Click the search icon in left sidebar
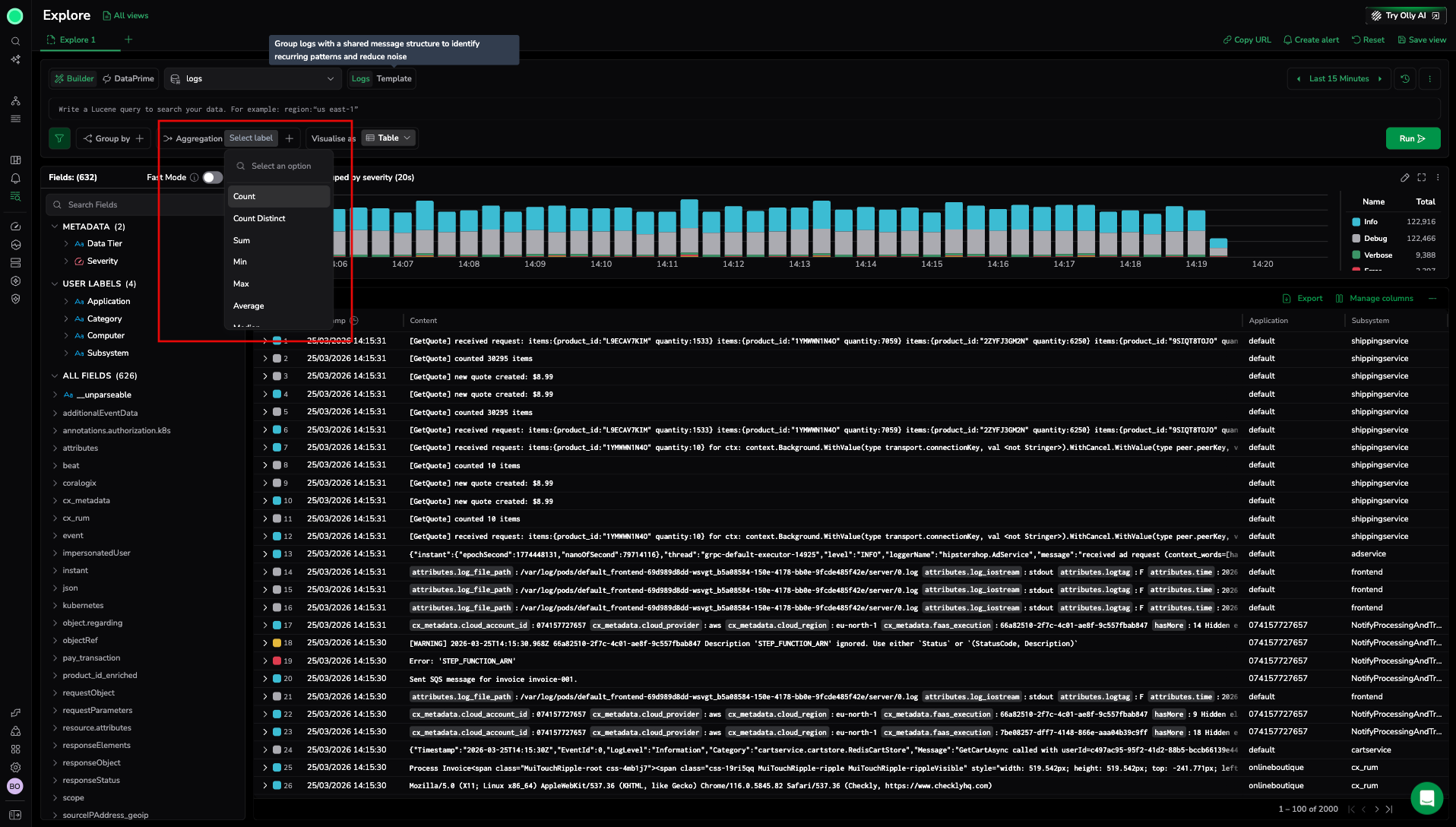 coord(15,41)
